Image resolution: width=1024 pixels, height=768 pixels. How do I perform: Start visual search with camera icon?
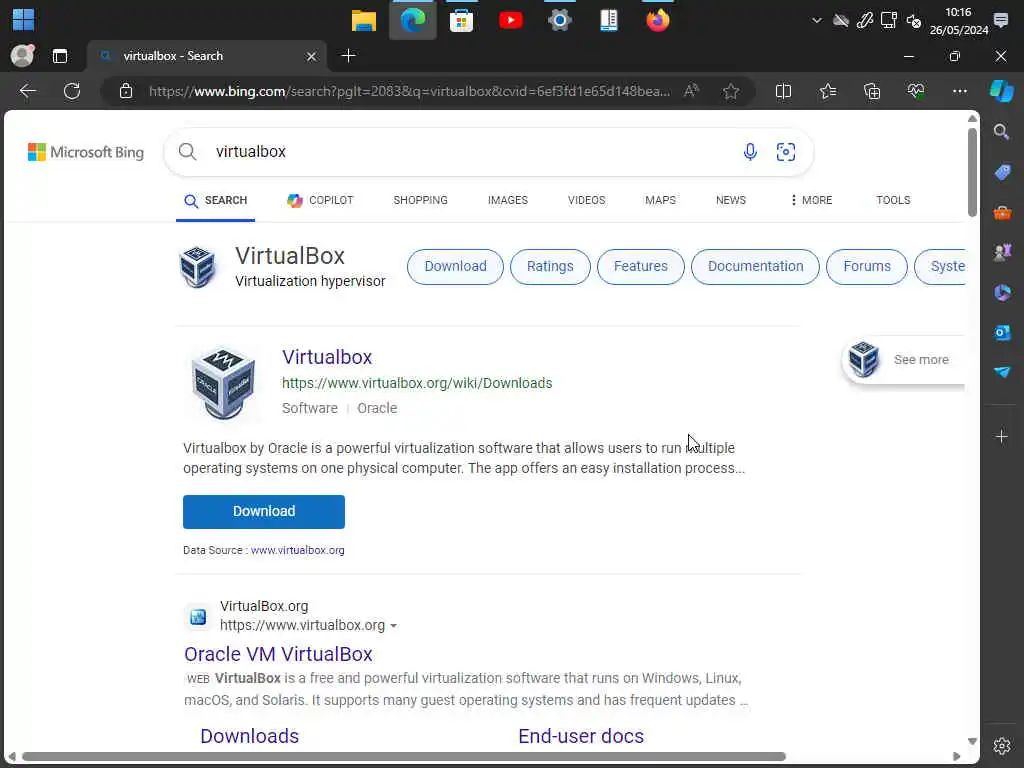click(x=786, y=152)
